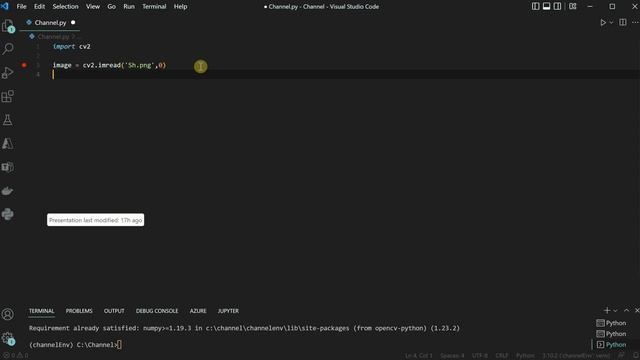
Task: Run the Python file with the play button
Action: pyautogui.click(x=602, y=23)
